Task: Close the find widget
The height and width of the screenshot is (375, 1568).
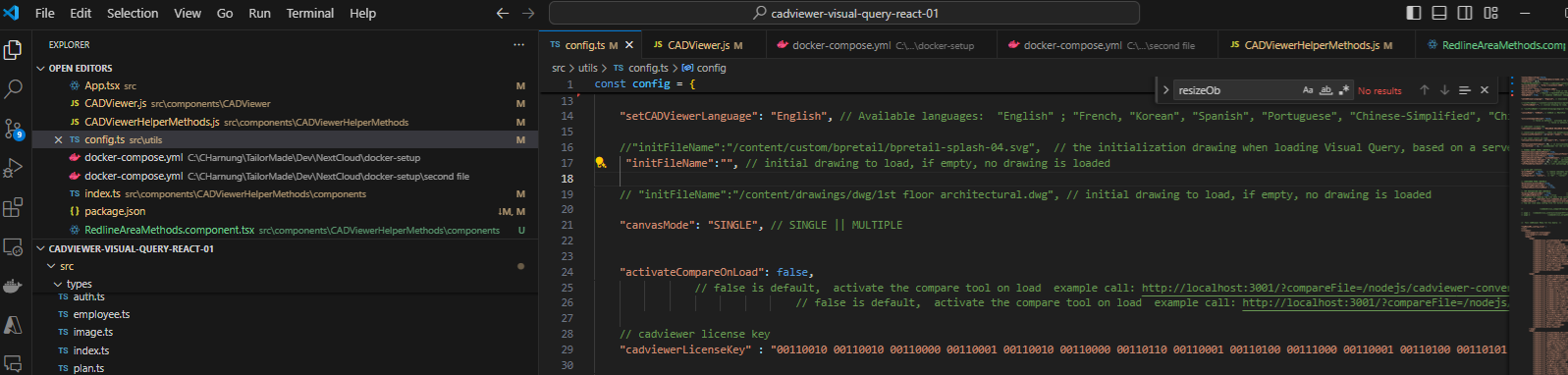Action: [x=1485, y=90]
